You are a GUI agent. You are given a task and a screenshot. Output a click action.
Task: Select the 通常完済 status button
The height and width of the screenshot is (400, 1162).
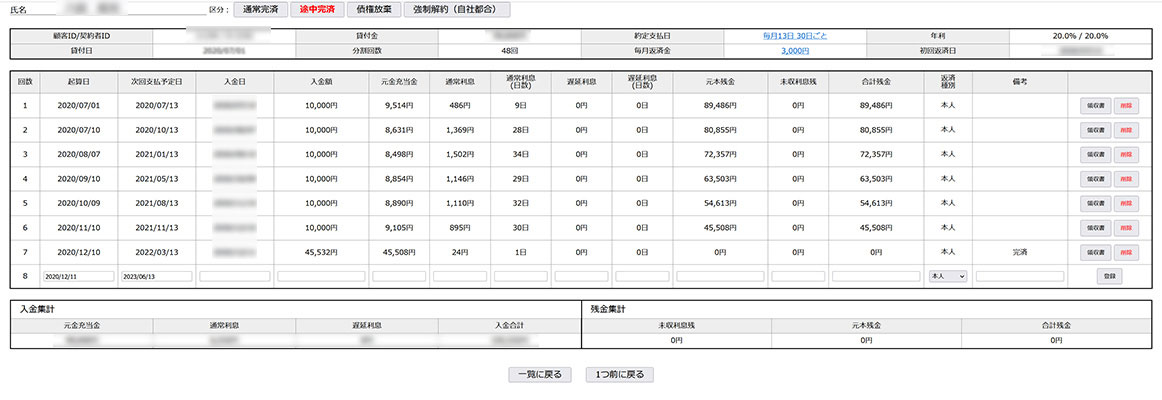tap(261, 9)
